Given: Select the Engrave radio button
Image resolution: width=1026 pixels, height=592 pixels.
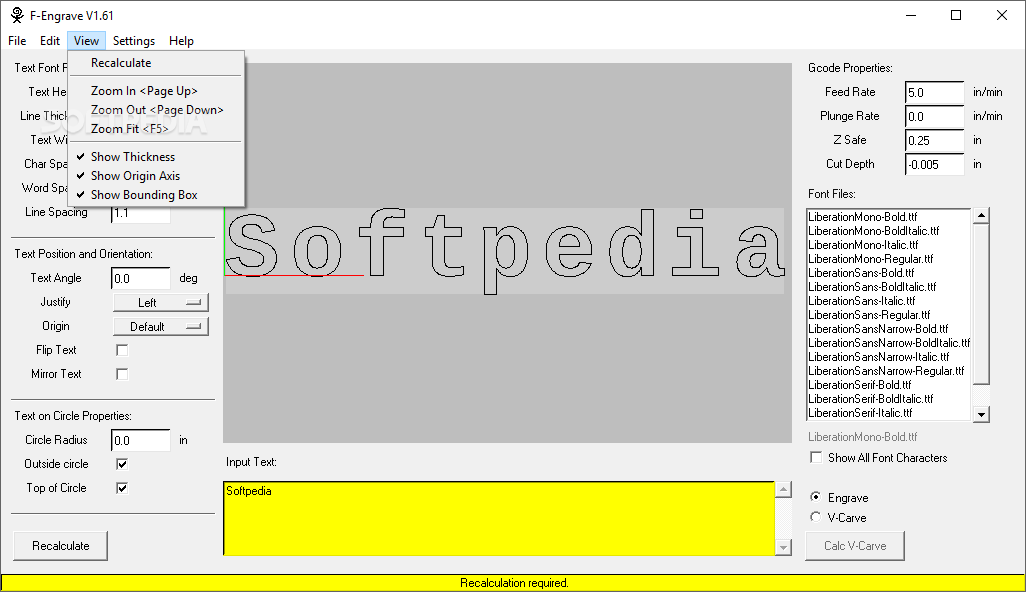Looking at the screenshot, I should pos(815,496).
